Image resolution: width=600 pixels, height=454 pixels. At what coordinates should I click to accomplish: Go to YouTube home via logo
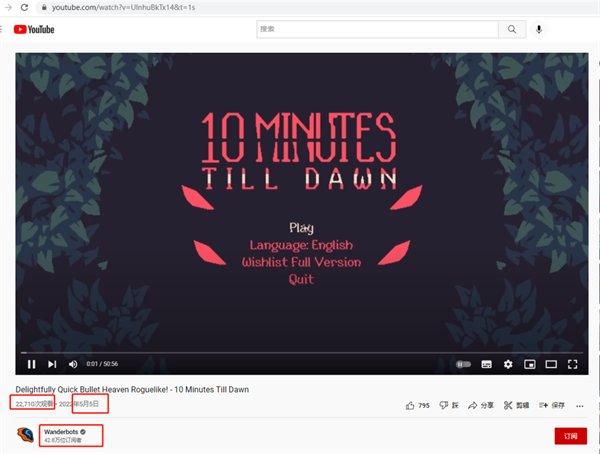[x=34, y=29]
